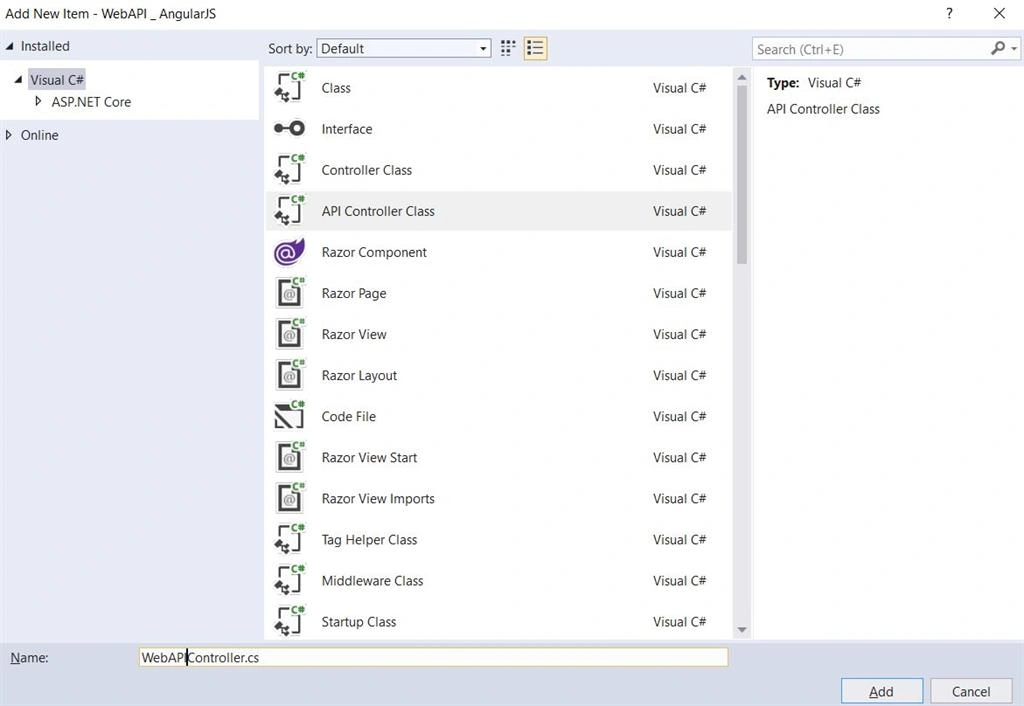This screenshot has width=1024, height=706.
Task: Click Visual C# type in Interface row
Action: 679,129
